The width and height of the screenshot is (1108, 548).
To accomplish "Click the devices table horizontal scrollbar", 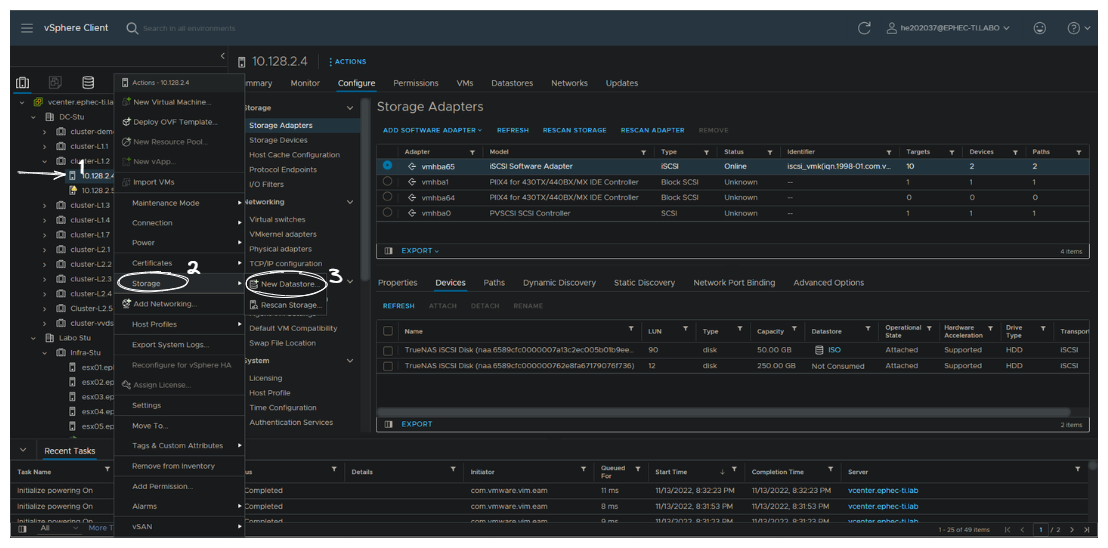I will click(724, 412).
